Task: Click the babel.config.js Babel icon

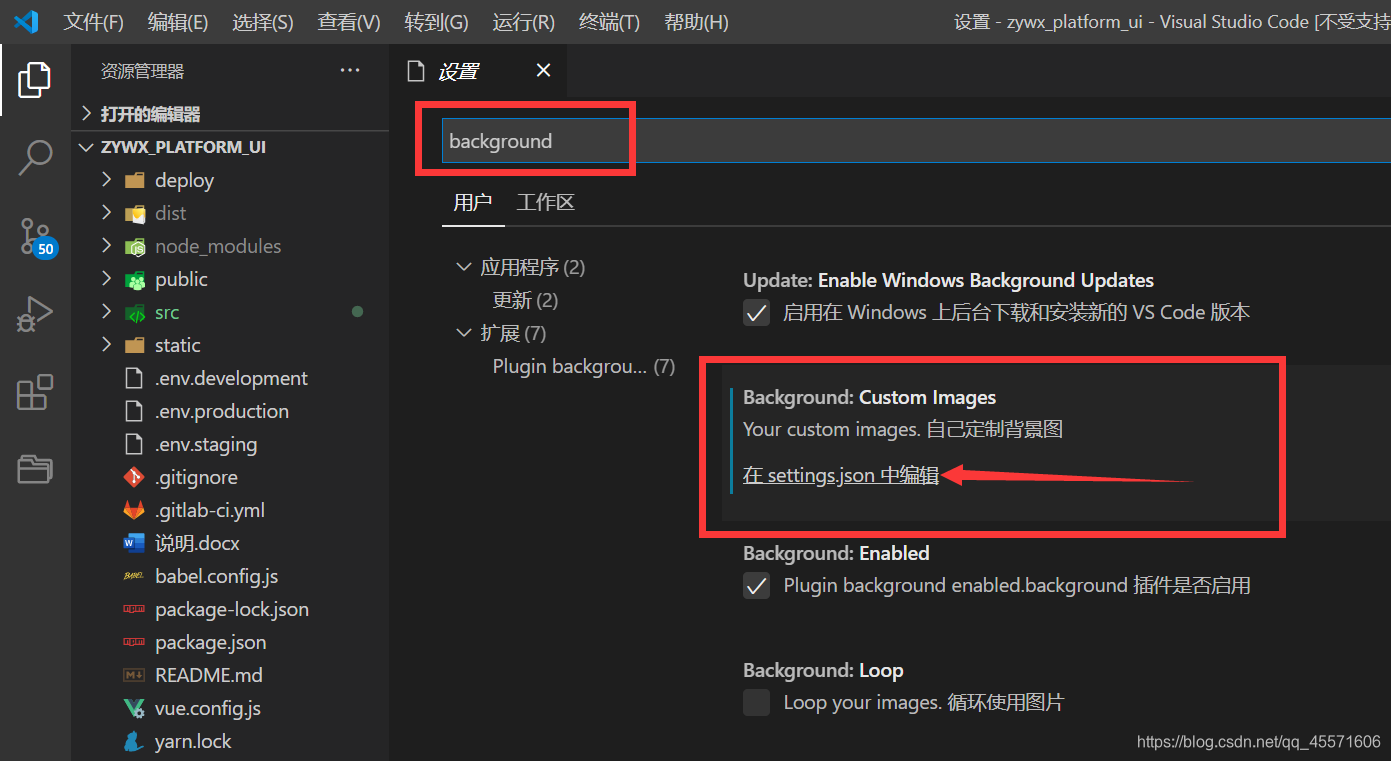Action: [x=134, y=577]
